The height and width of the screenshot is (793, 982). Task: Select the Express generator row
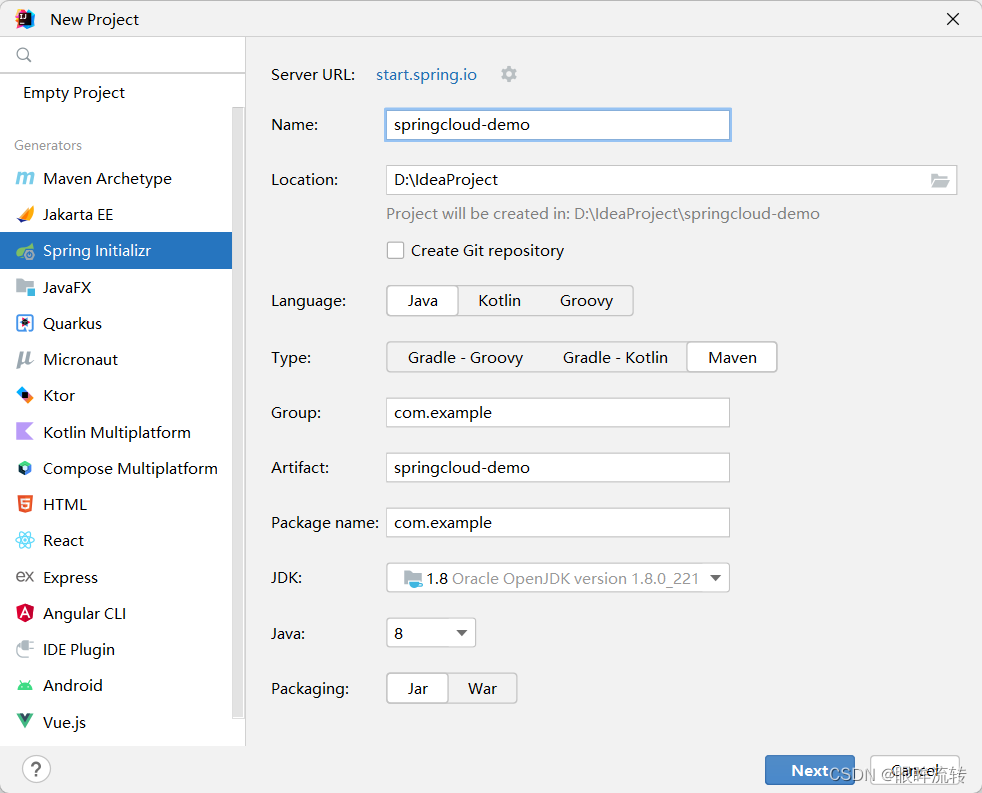[x=116, y=577]
